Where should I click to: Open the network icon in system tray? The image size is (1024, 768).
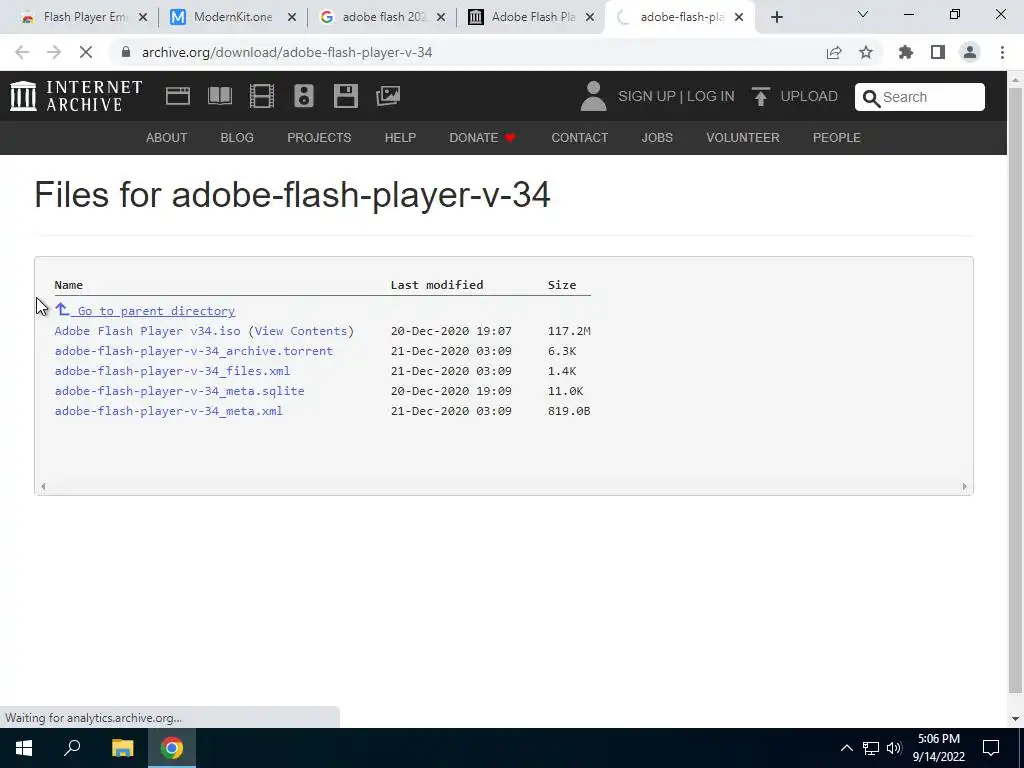tap(871, 748)
